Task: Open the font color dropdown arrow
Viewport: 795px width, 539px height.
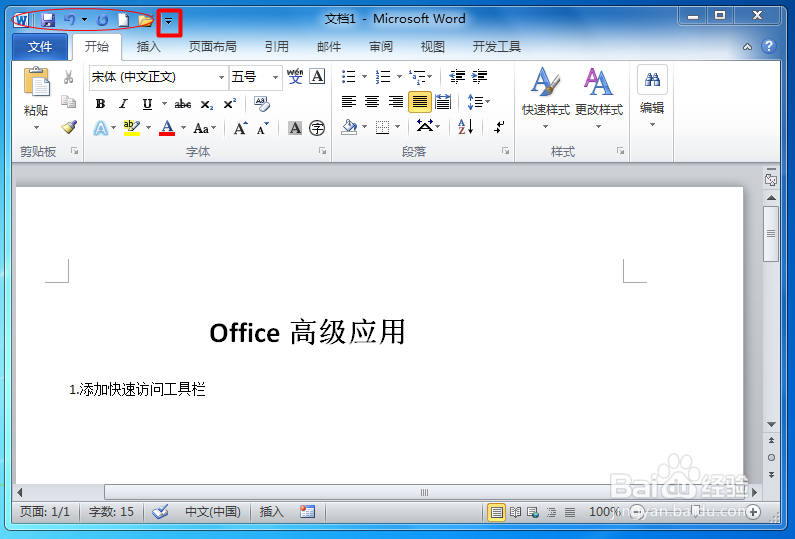Action: [x=184, y=128]
